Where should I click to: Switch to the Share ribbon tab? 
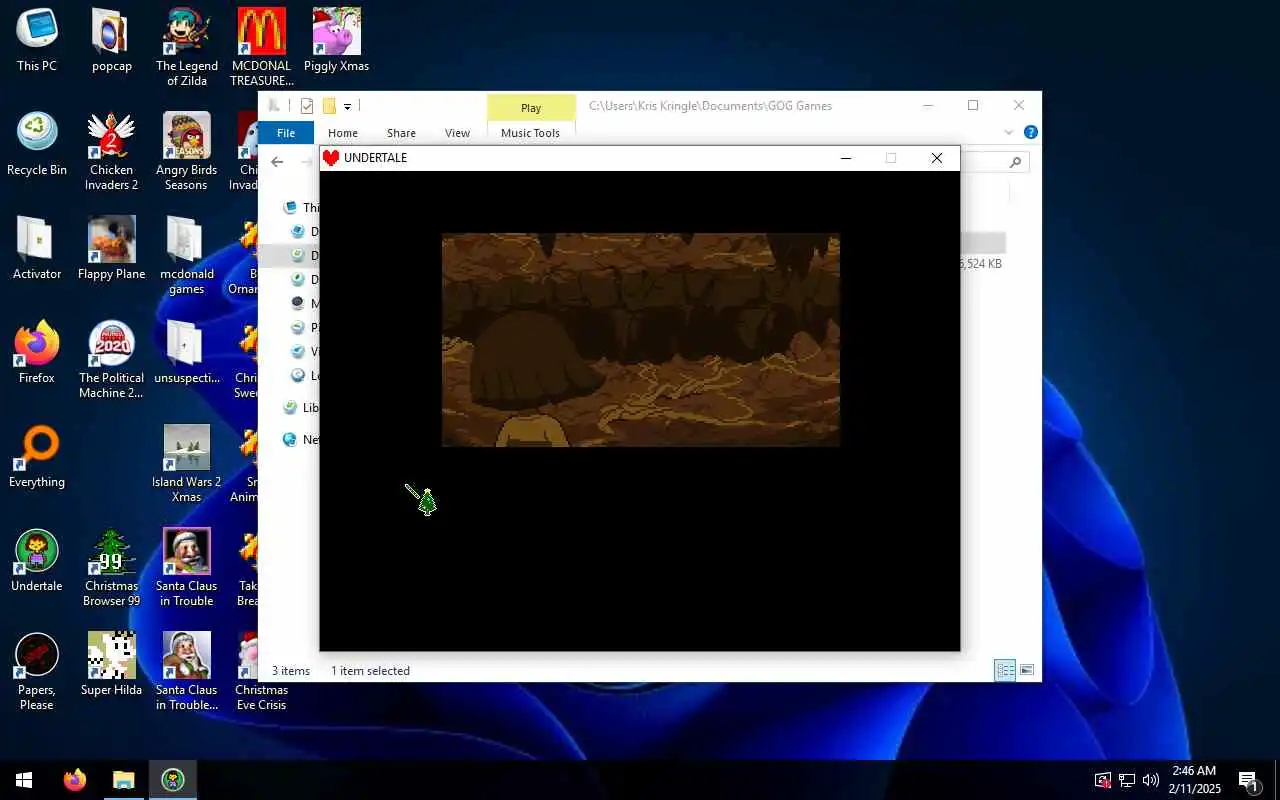click(401, 133)
